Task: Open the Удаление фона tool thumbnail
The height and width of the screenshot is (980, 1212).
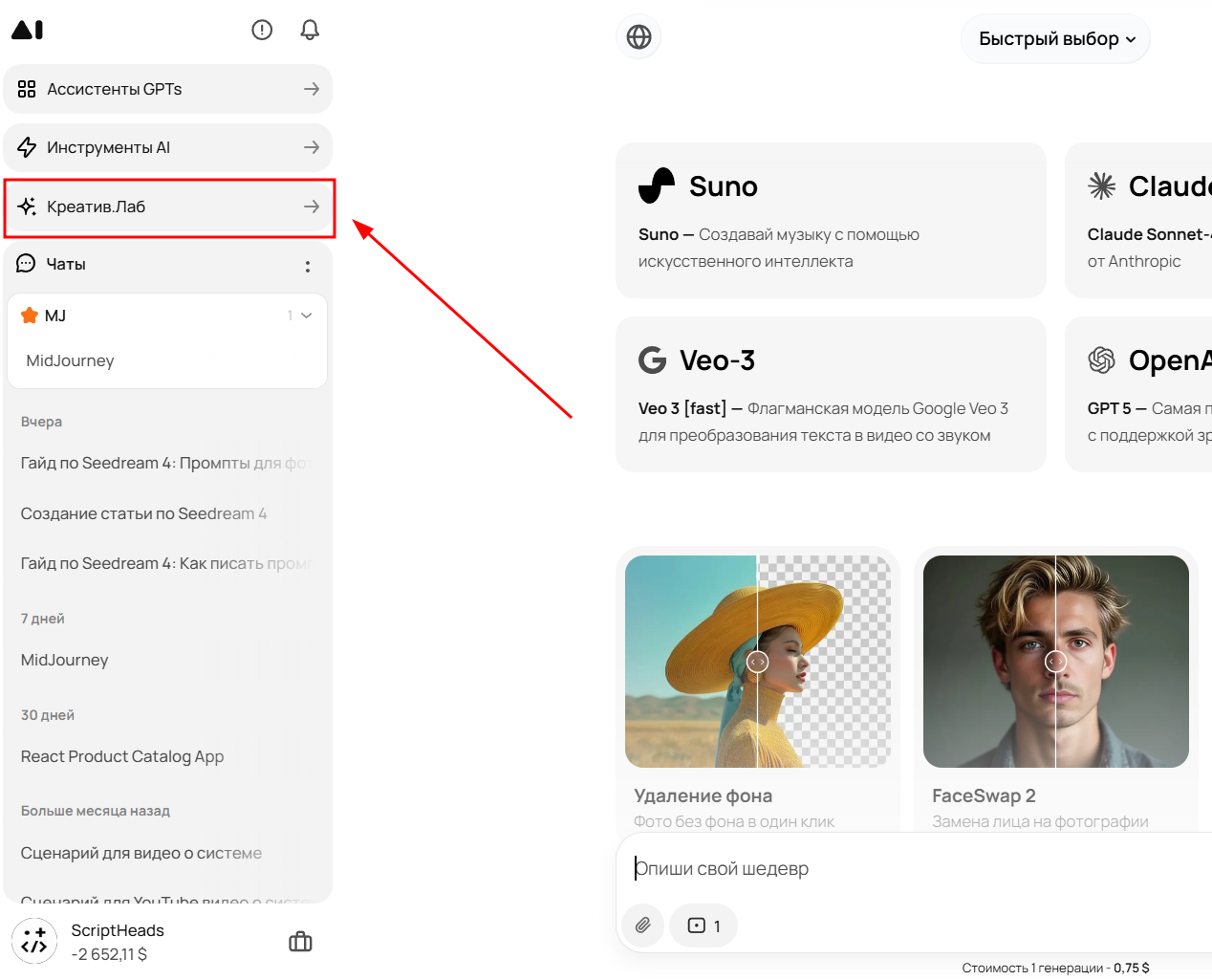Action: click(x=758, y=662)
